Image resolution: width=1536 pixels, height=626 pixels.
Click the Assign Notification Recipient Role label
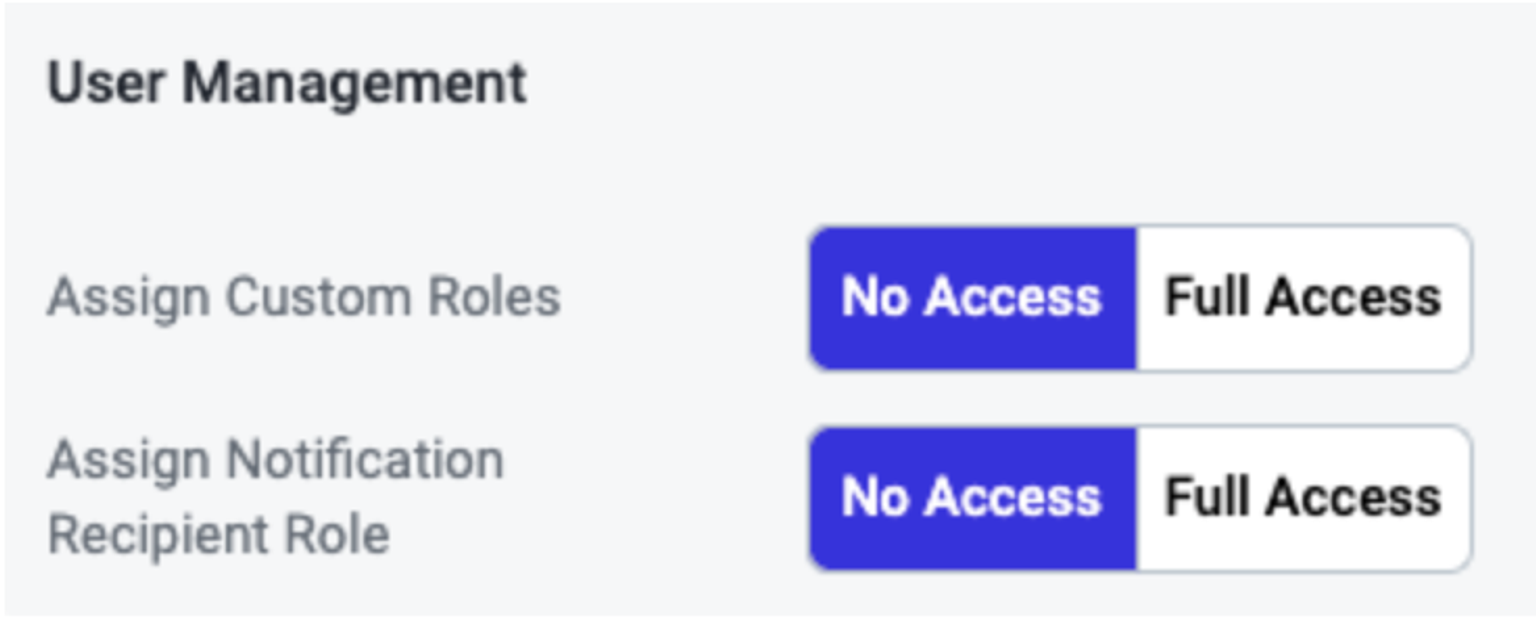[275, 497]
